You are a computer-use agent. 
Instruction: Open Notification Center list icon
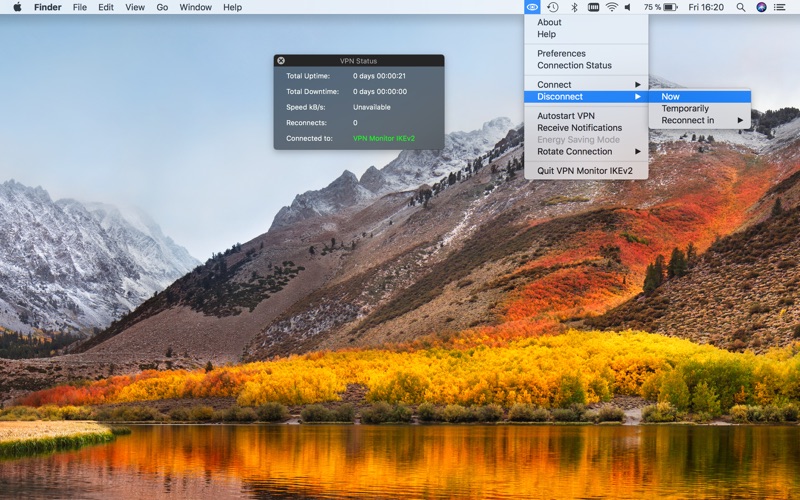[780, 7]
